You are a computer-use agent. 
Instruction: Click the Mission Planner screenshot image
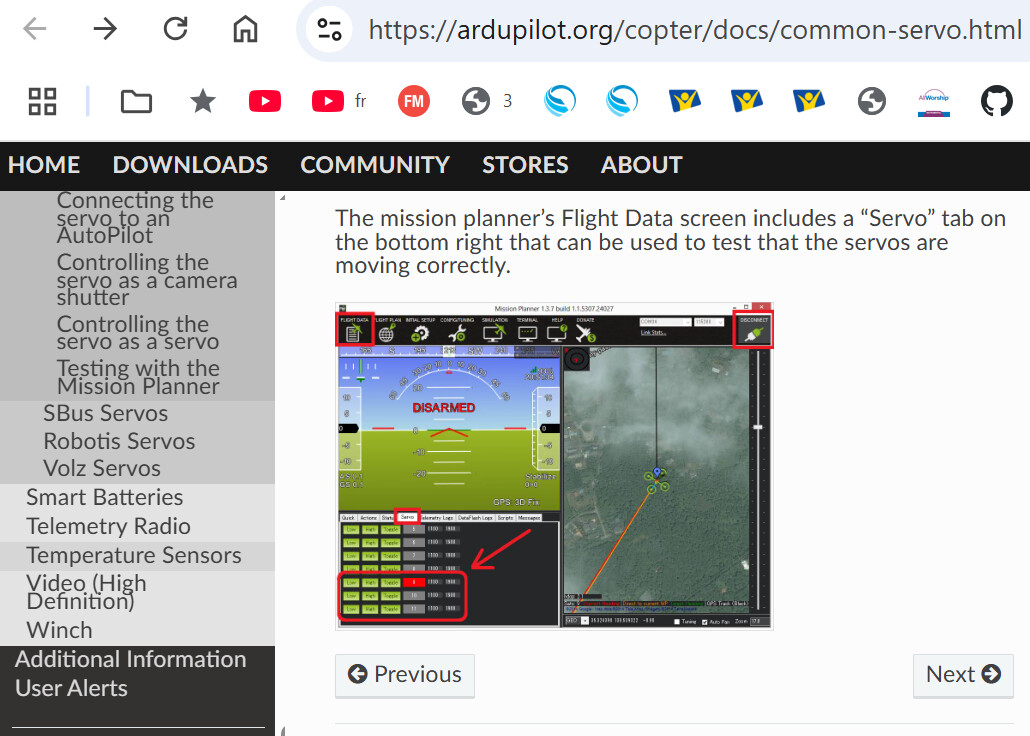pyautogui.click(x=554, y=467)
